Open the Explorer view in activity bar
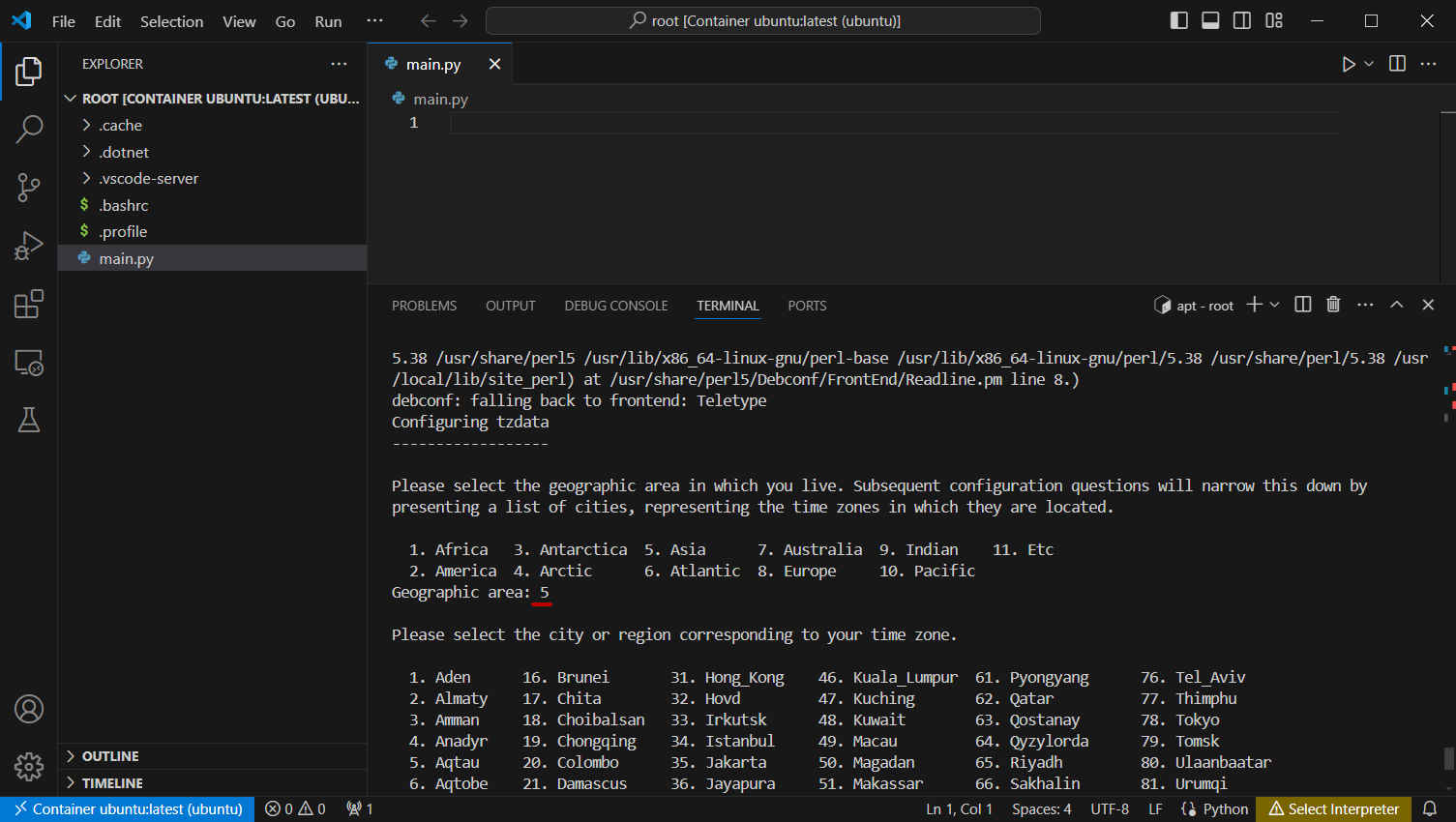1456x822 pixels. click(29, 71)
